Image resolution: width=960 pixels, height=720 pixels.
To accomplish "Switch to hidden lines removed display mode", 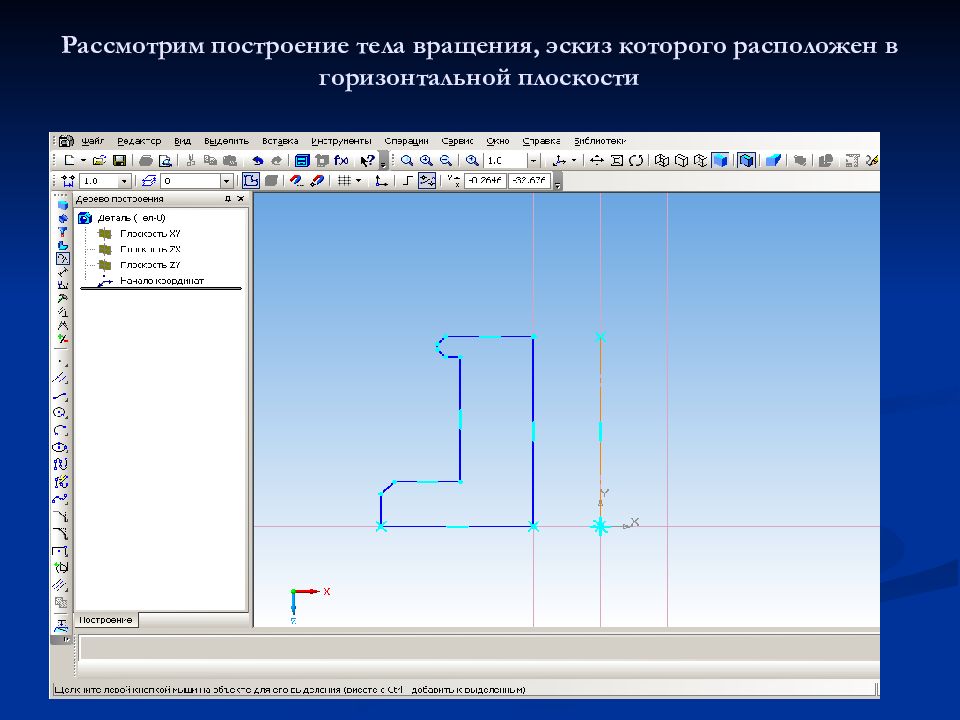I will click(x=681, y=160).
